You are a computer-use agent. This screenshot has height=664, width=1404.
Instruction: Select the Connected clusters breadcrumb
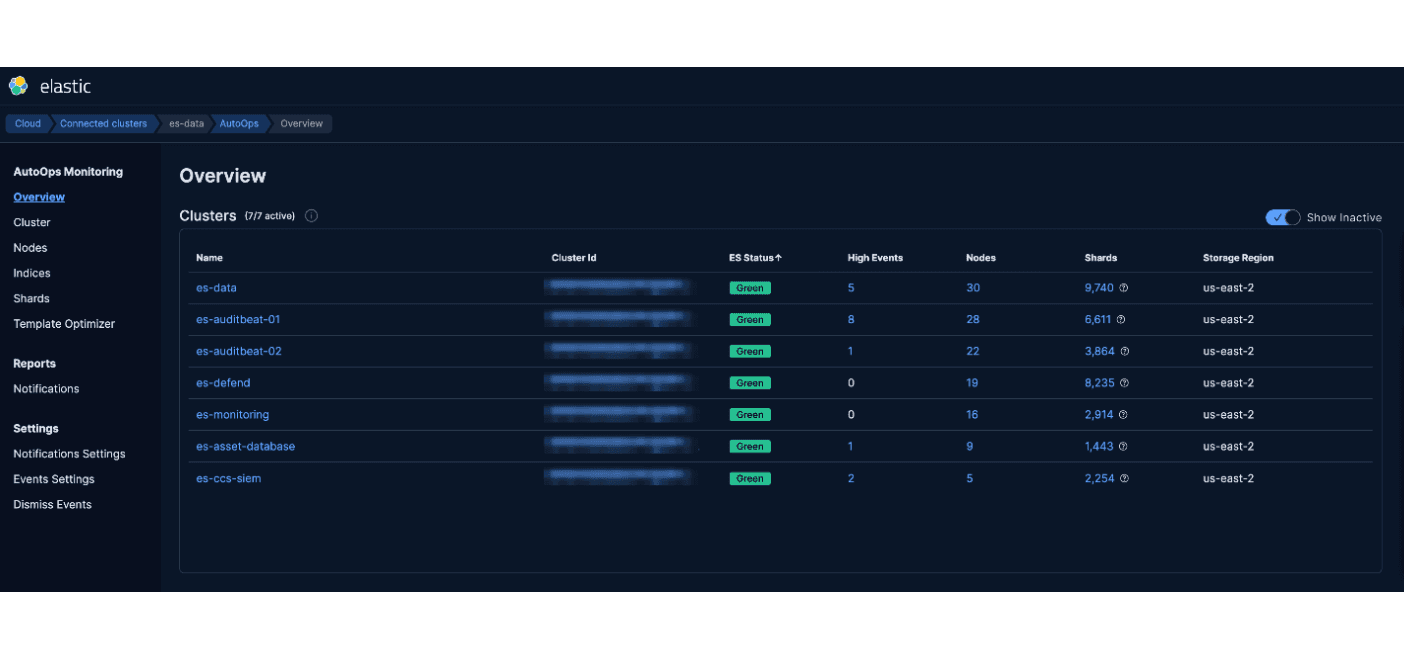pos(104,123)
